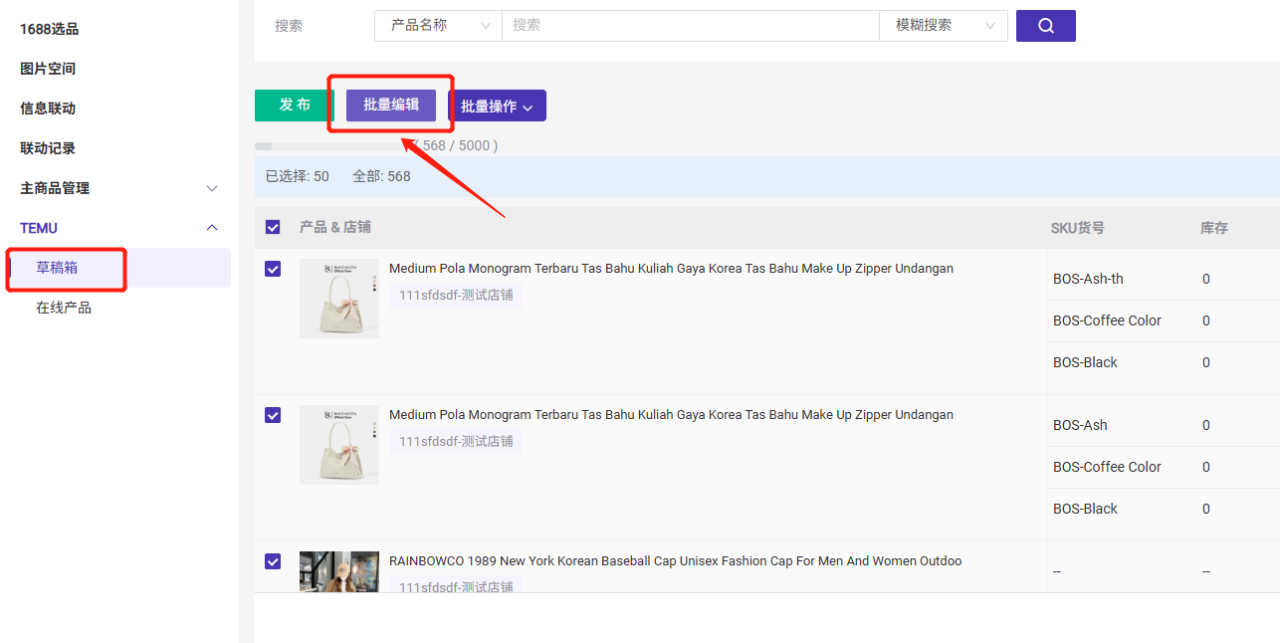Click the magnifier search button
1280x643 pixels.
[1045, 26]
